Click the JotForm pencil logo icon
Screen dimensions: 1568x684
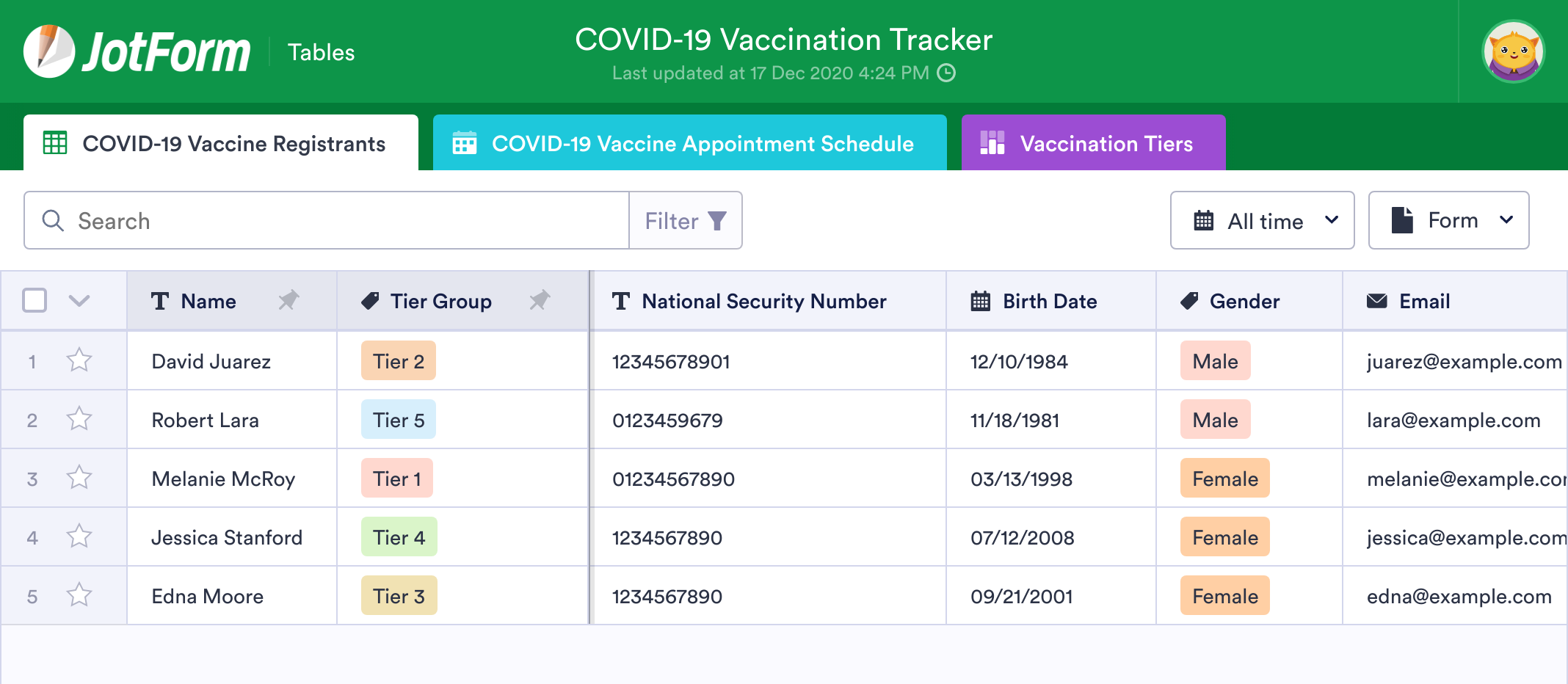click(x=48, y=51)
